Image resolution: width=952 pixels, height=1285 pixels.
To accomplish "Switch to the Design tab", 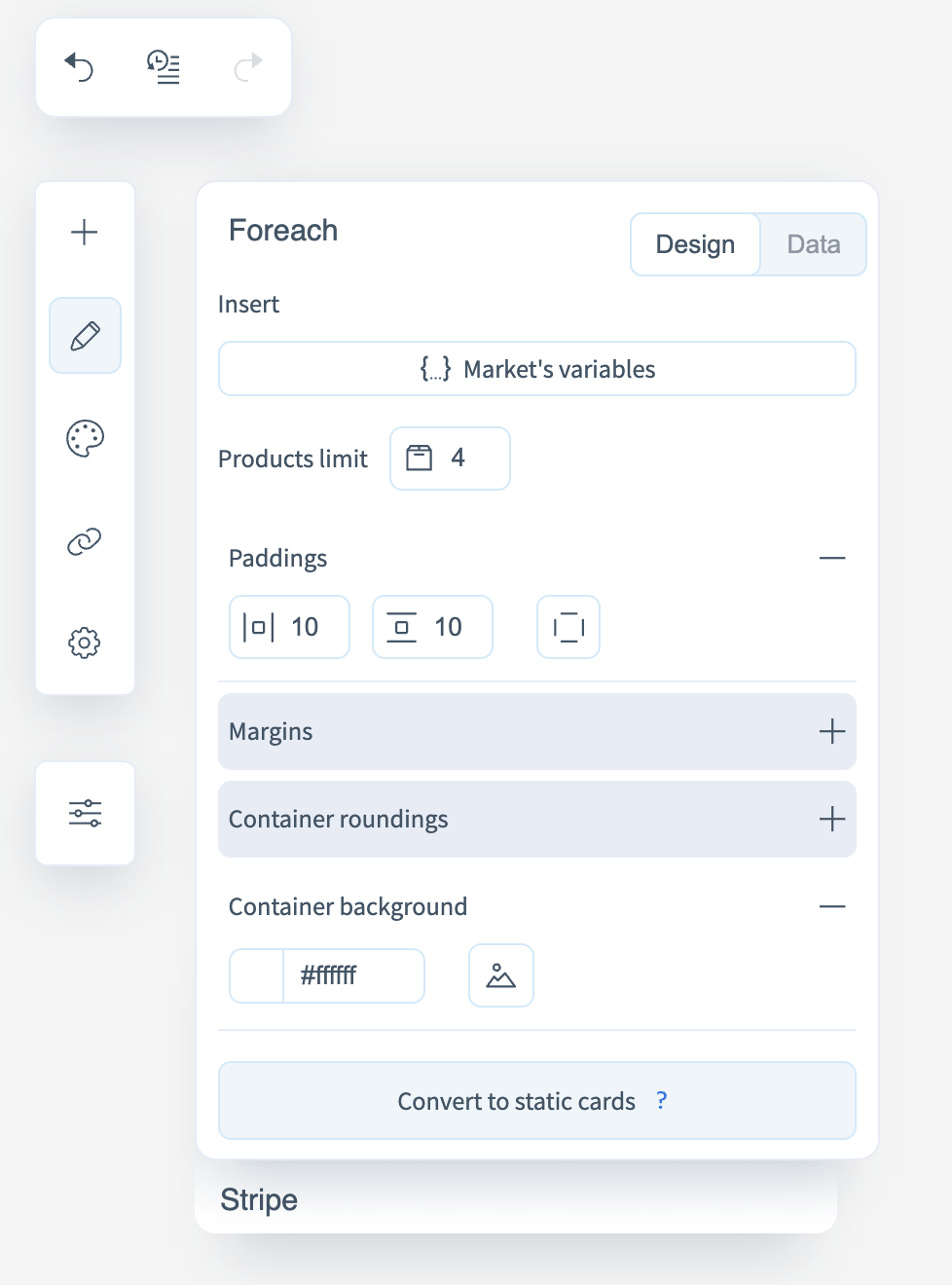I will coord(695,244).
